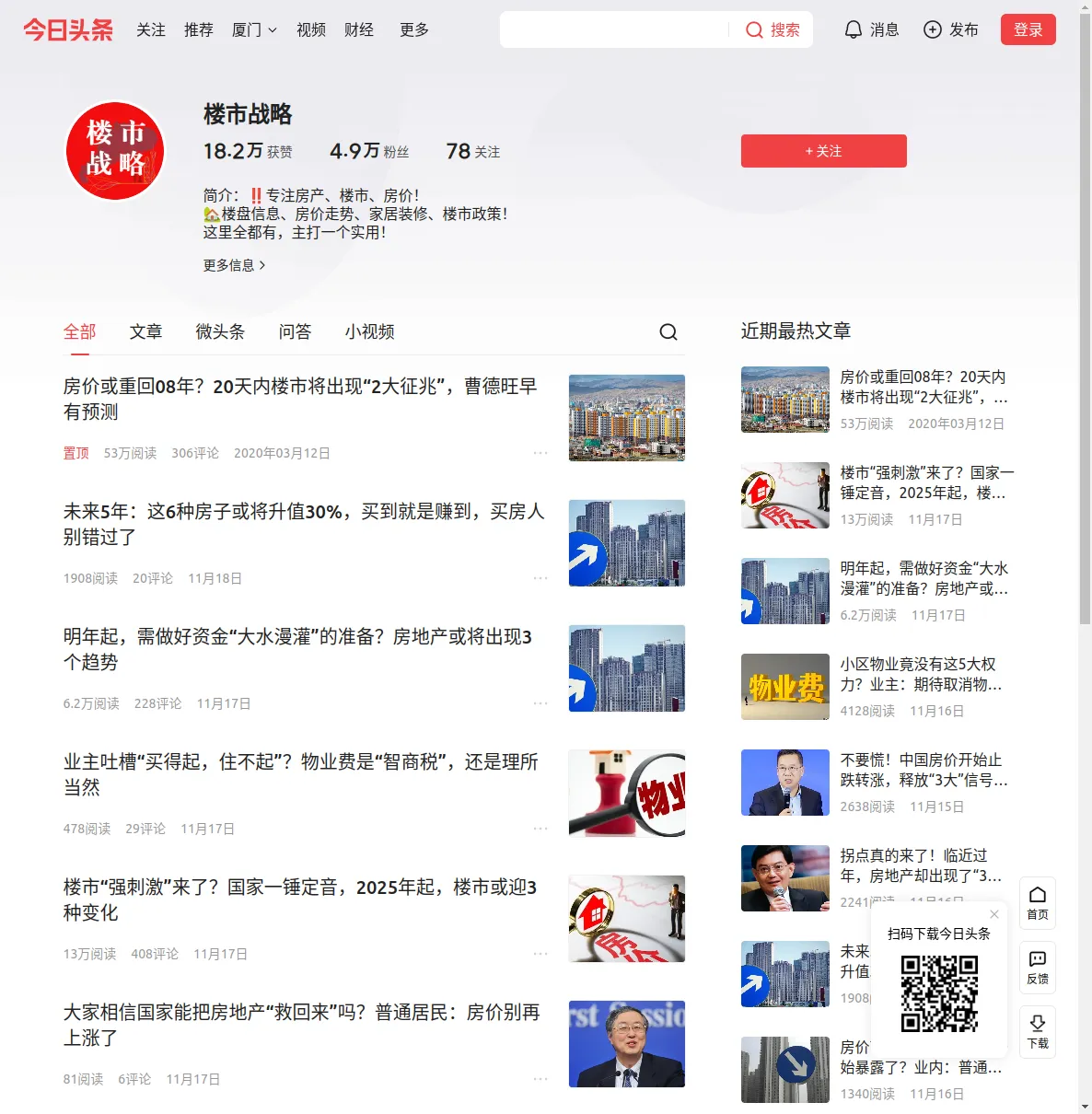Open sidebar article 小区物业竟没有这5大权力
1092x1114 pixels.
tap(921, 674)
